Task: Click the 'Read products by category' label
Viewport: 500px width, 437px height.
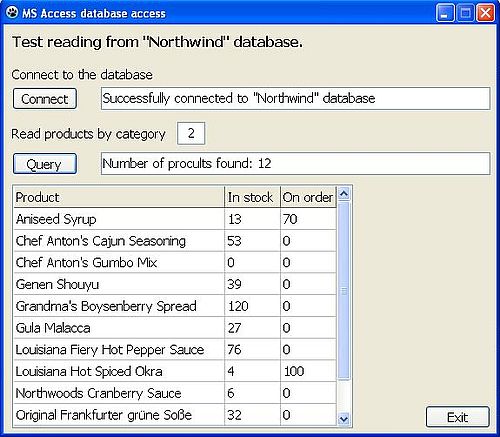Action: point(88,134)
